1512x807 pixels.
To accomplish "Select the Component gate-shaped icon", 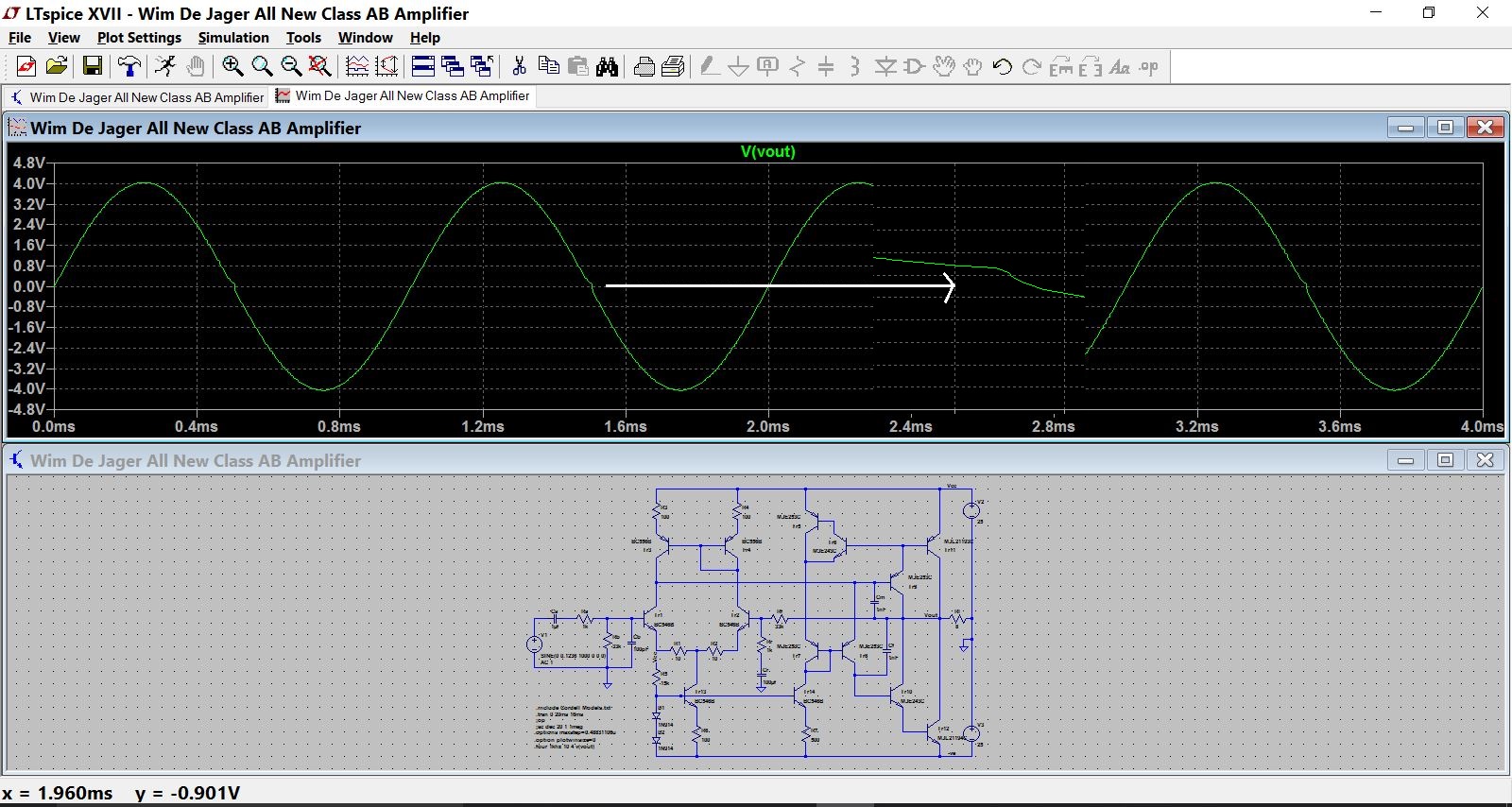I will tap(914, 66).
